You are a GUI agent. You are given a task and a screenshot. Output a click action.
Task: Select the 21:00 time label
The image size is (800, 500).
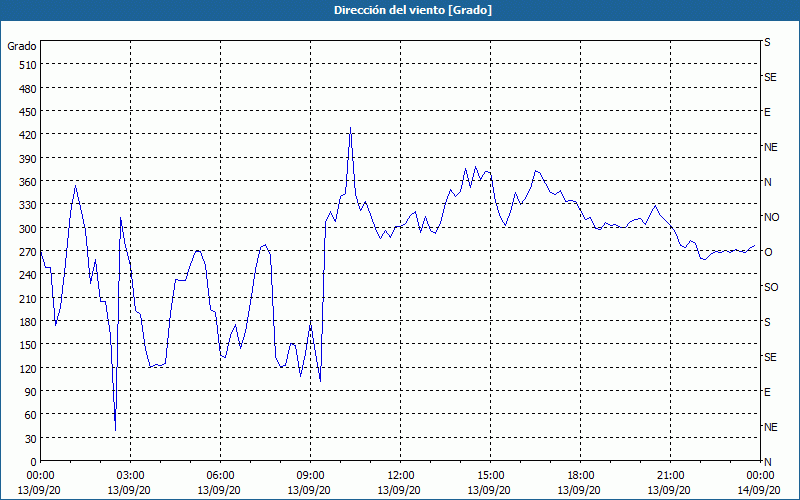pos(670,476)
